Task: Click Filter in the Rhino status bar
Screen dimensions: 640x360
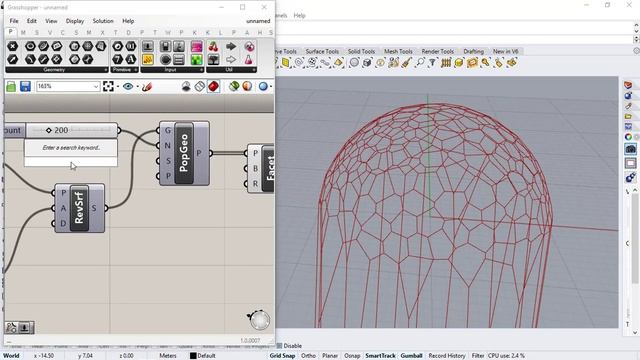Action: point(478,356)
